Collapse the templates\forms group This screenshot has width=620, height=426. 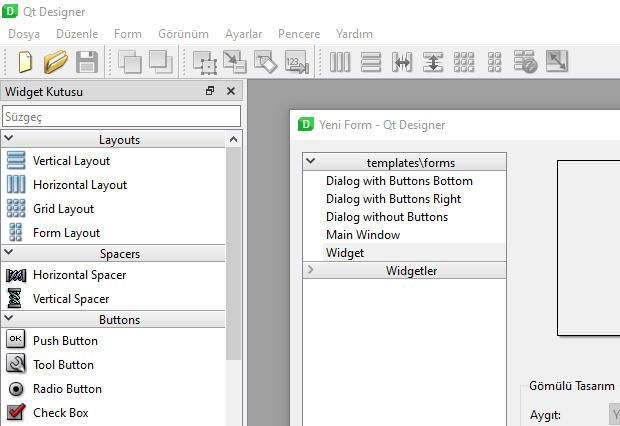click(x=311, y=161)
